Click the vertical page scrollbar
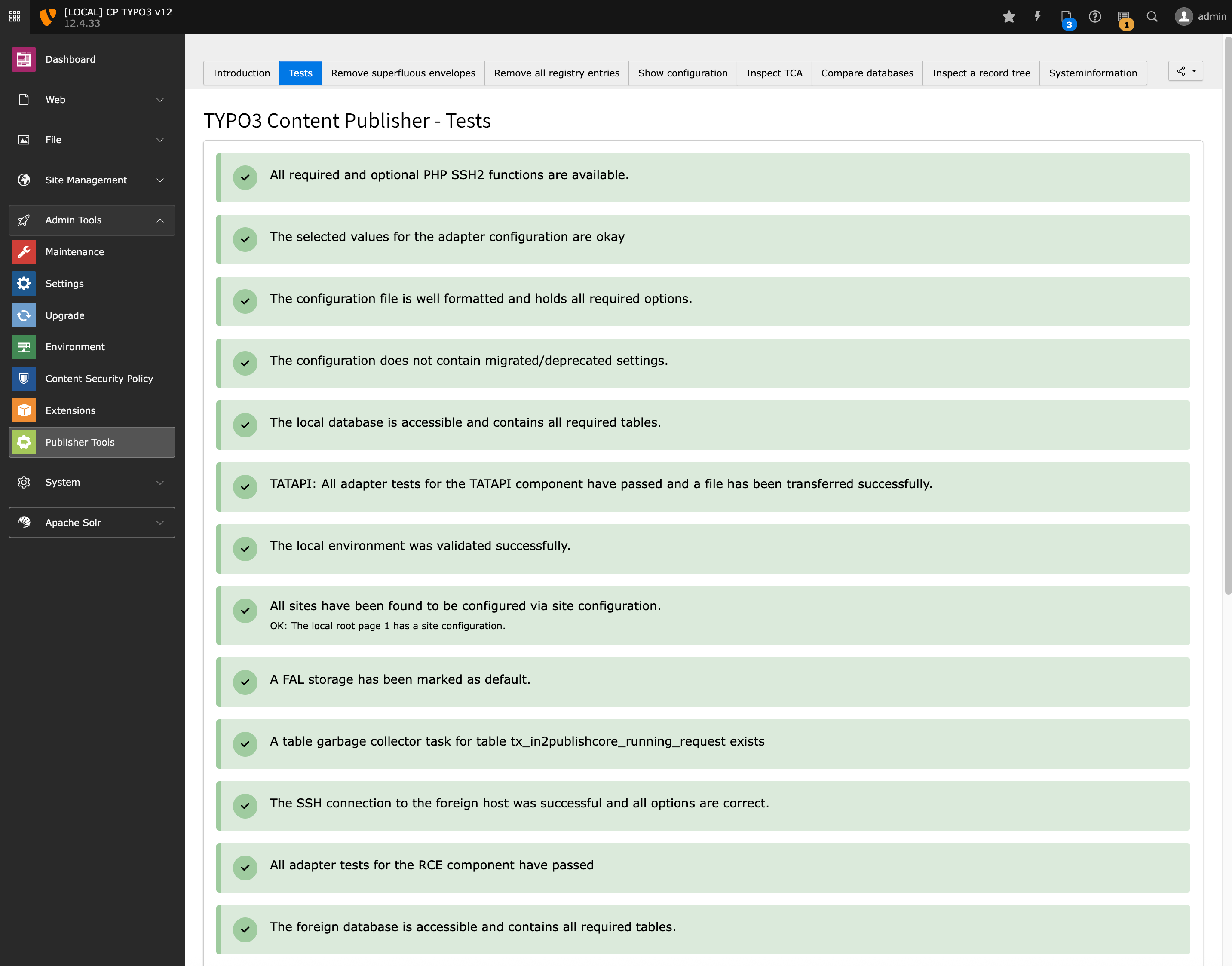Image resolution: width=1232 pixels, height=966 pixels. [1227, 315]
